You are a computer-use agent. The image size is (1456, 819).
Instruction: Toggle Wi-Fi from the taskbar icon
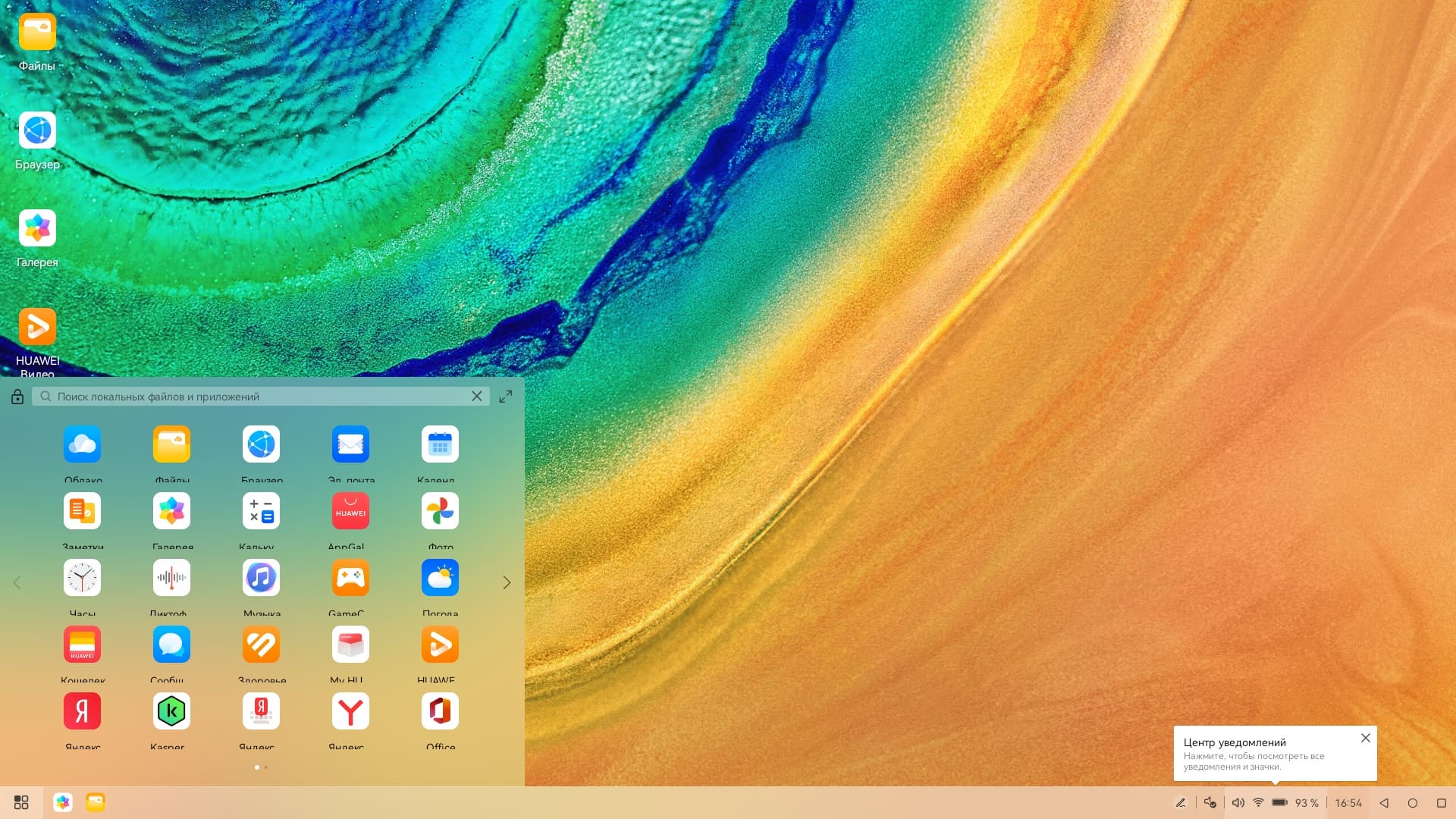coord(1258,802)
